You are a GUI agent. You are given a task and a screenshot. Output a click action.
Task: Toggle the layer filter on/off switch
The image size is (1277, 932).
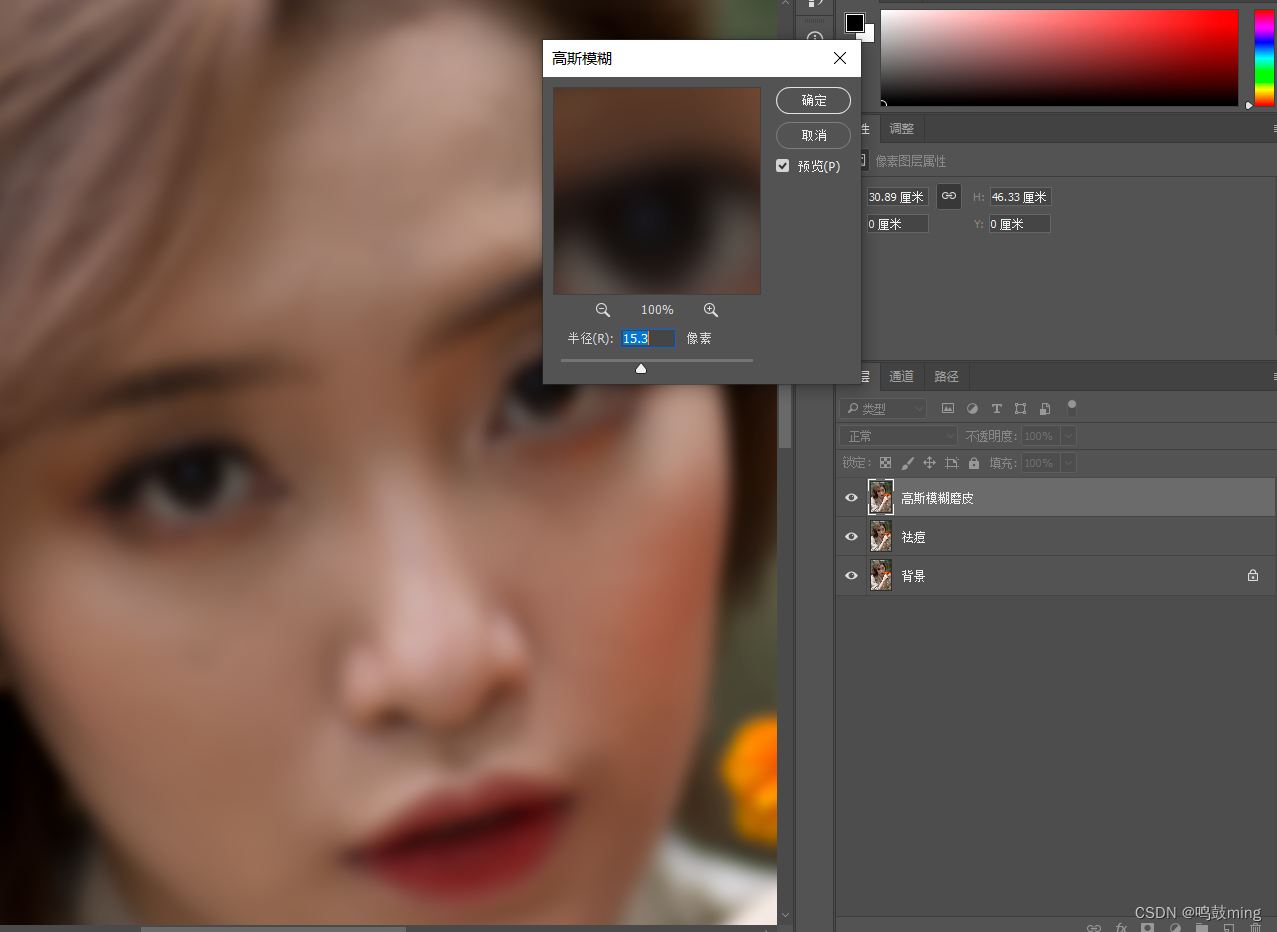click(x=1072, y=407)
